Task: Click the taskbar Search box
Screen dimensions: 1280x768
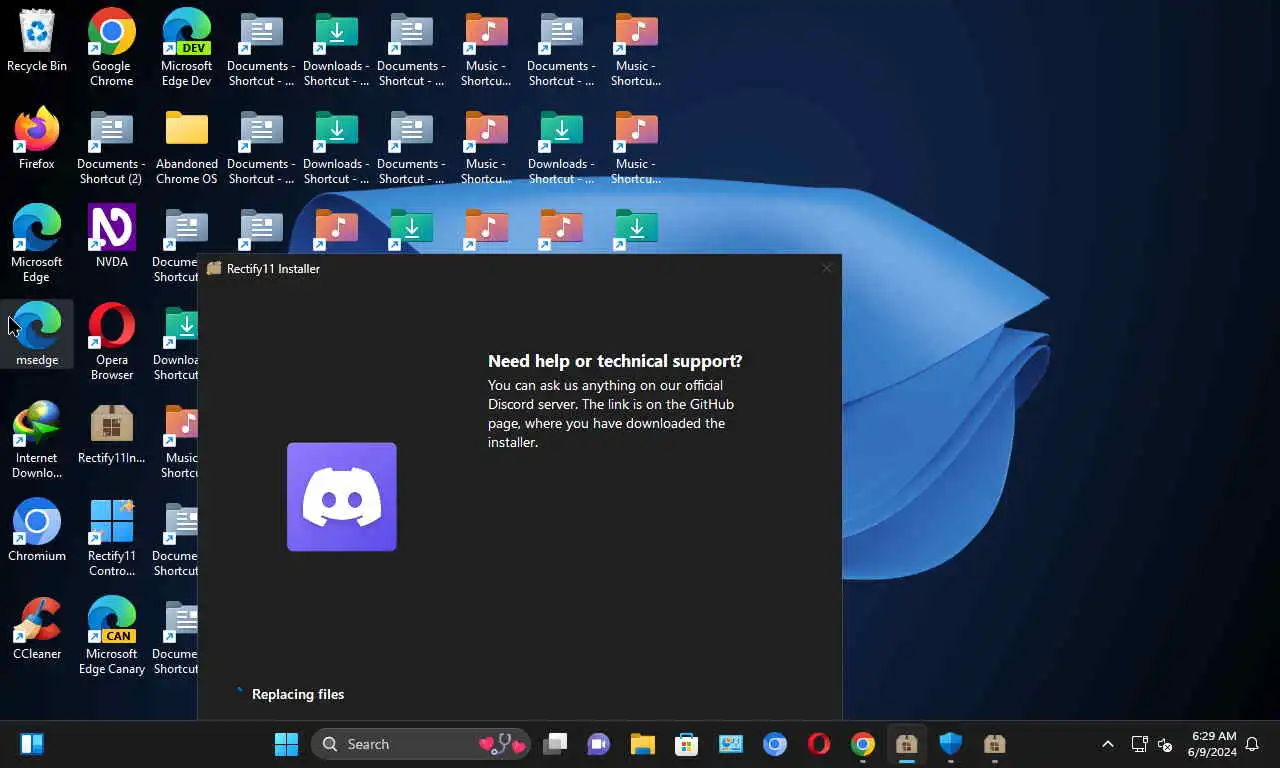Action: [421, 744]
